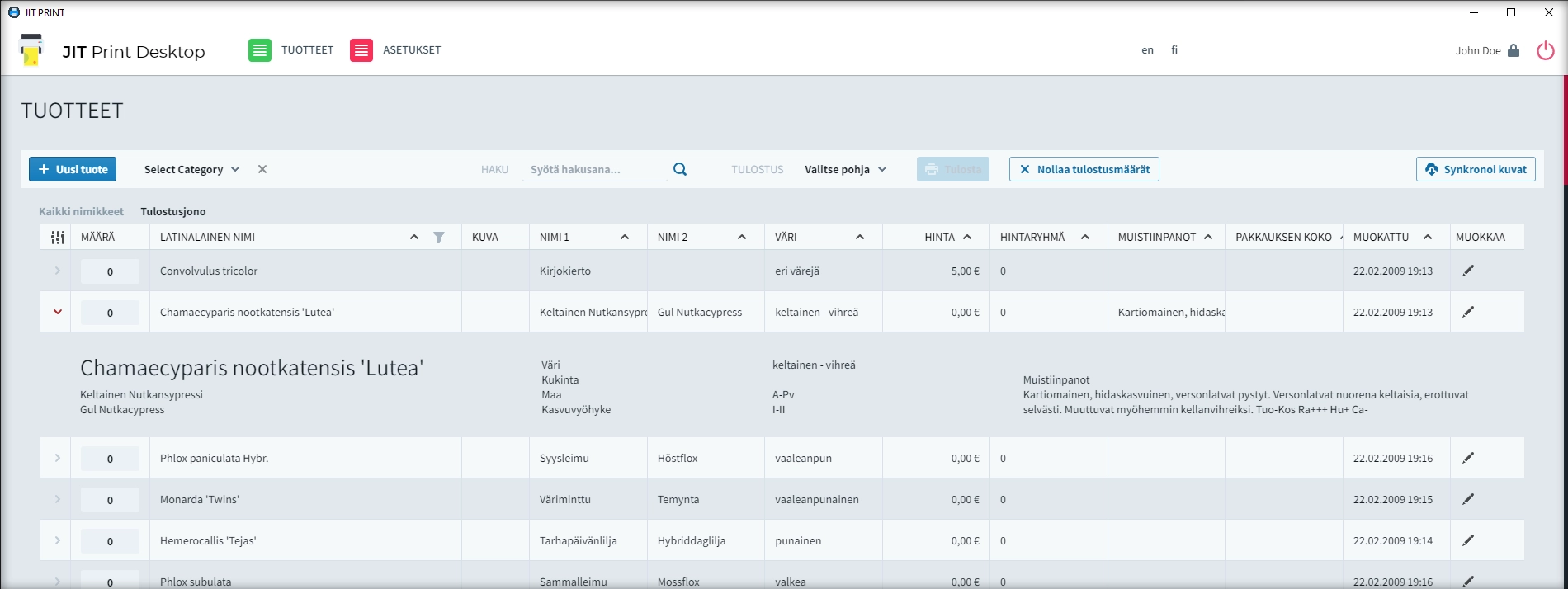This screenshot has height=589, width=1568.
Task: Click the search magnifier icon
Action: click(x=680, y=169)
